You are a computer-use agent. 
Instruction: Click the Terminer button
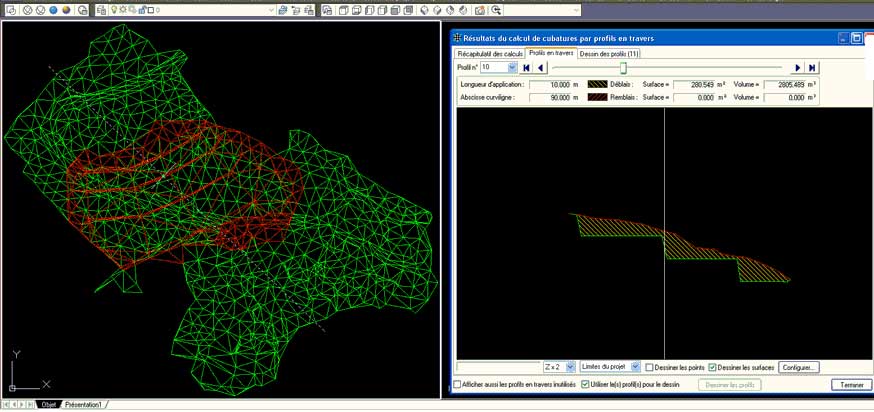pos(851,385)
